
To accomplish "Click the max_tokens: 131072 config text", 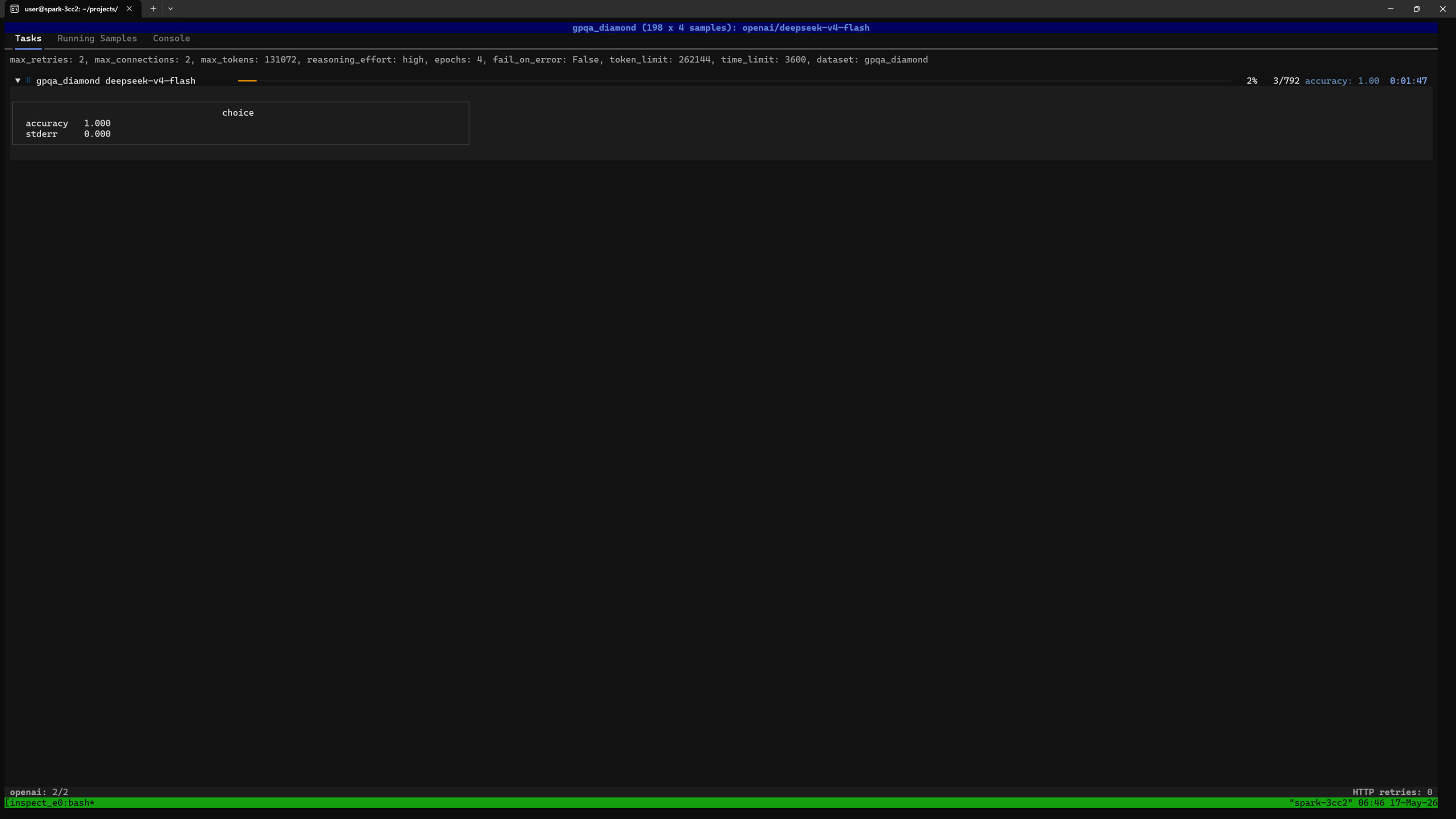I will coord(248,60).
